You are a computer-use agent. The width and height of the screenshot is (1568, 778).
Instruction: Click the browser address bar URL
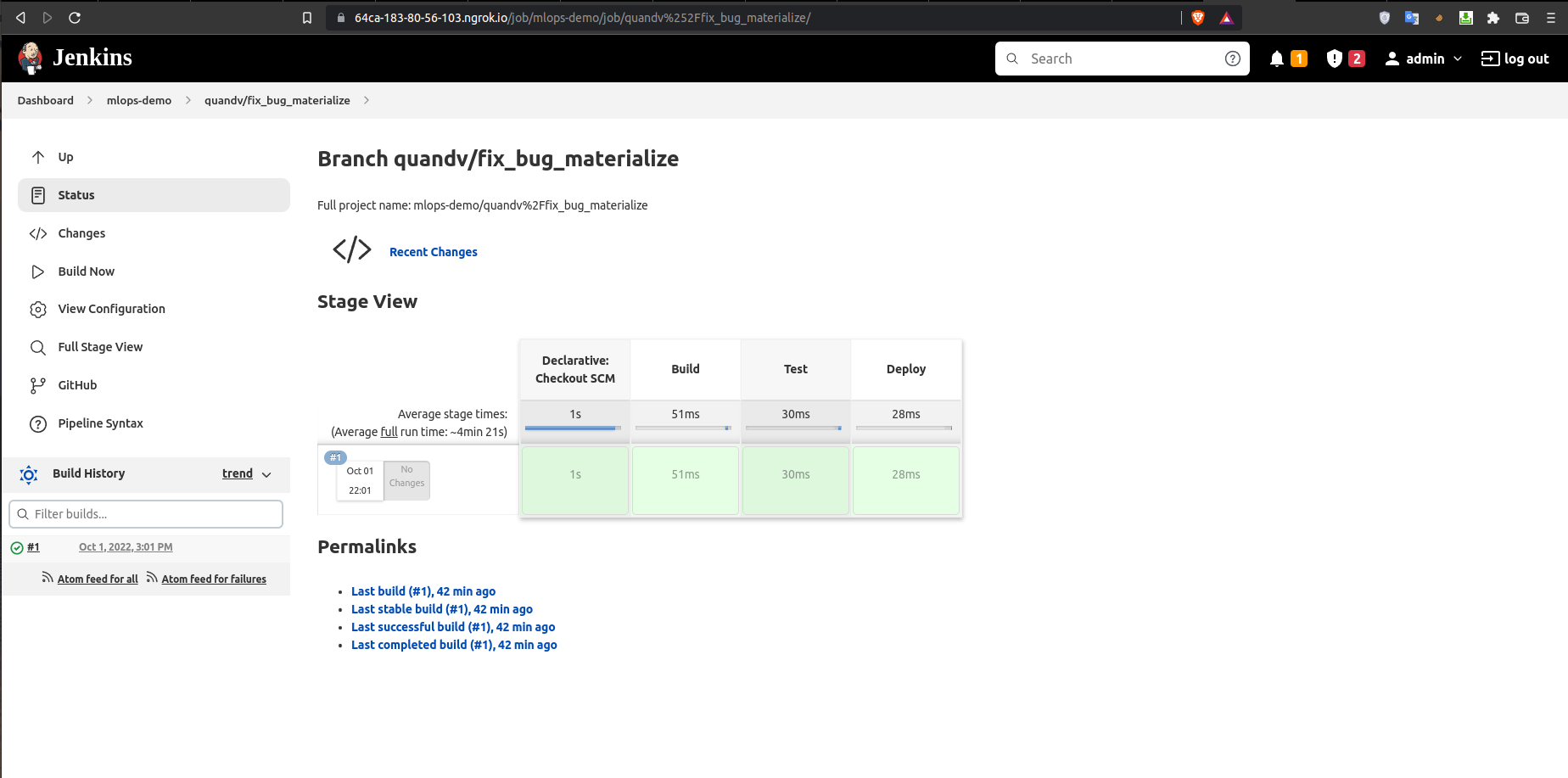pos(583,18)
